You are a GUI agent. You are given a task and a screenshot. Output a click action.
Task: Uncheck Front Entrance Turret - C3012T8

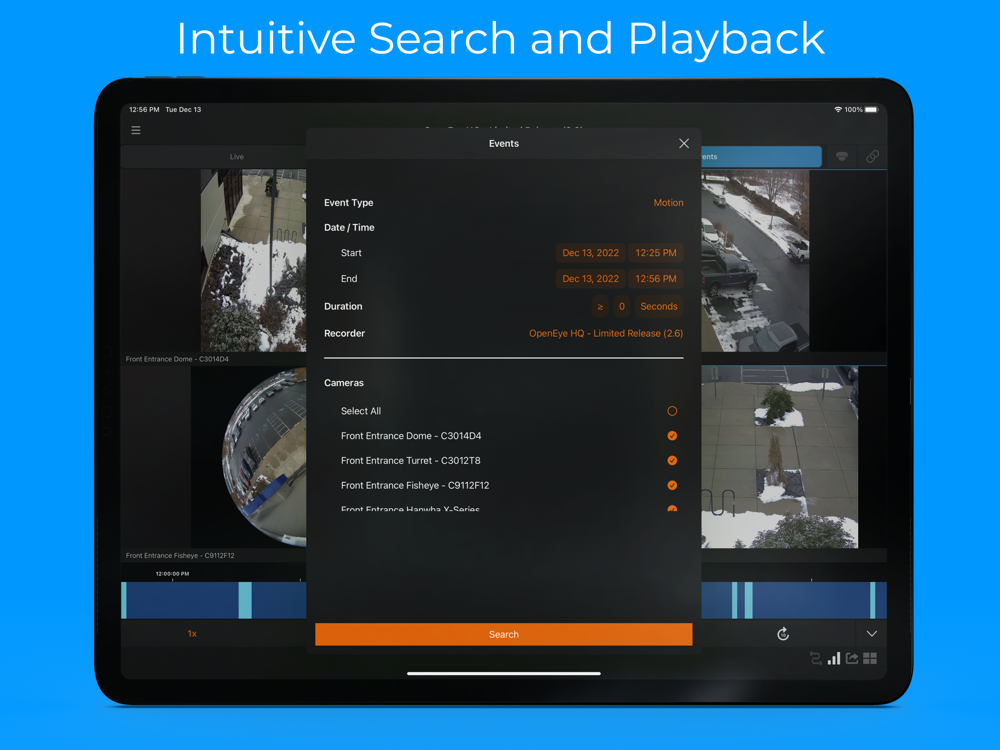[672, 460]
